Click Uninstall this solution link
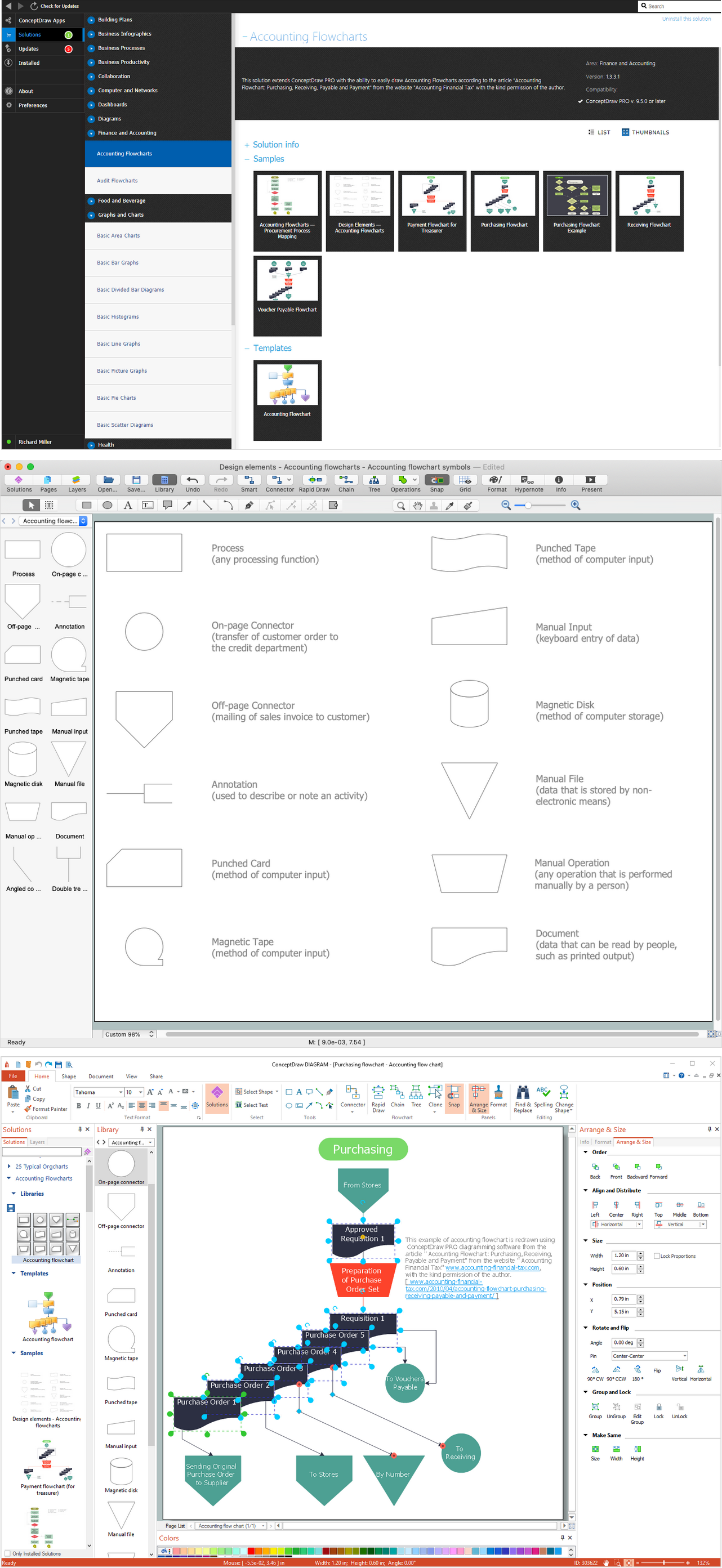This screenshot has height=1568, width=722. pos(686,19)
